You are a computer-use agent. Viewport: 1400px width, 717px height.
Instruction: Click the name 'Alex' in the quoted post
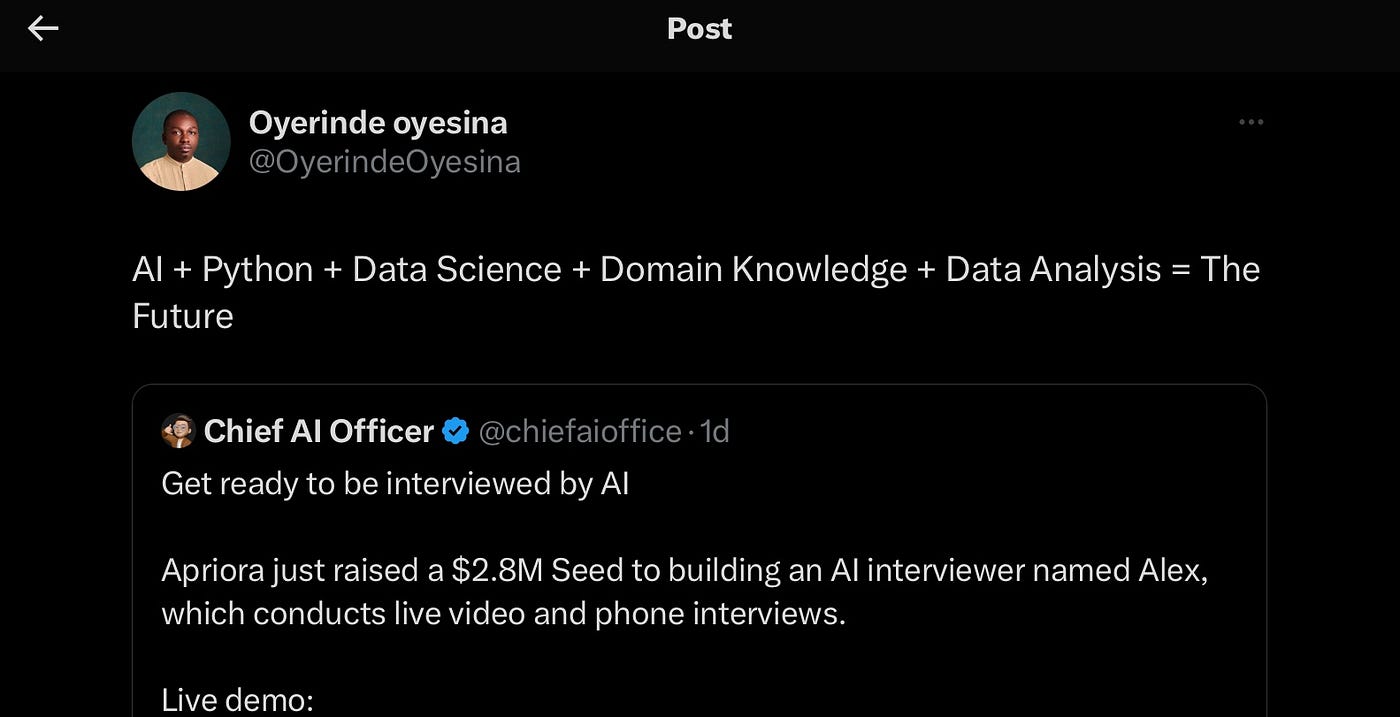click(1171, 570)
